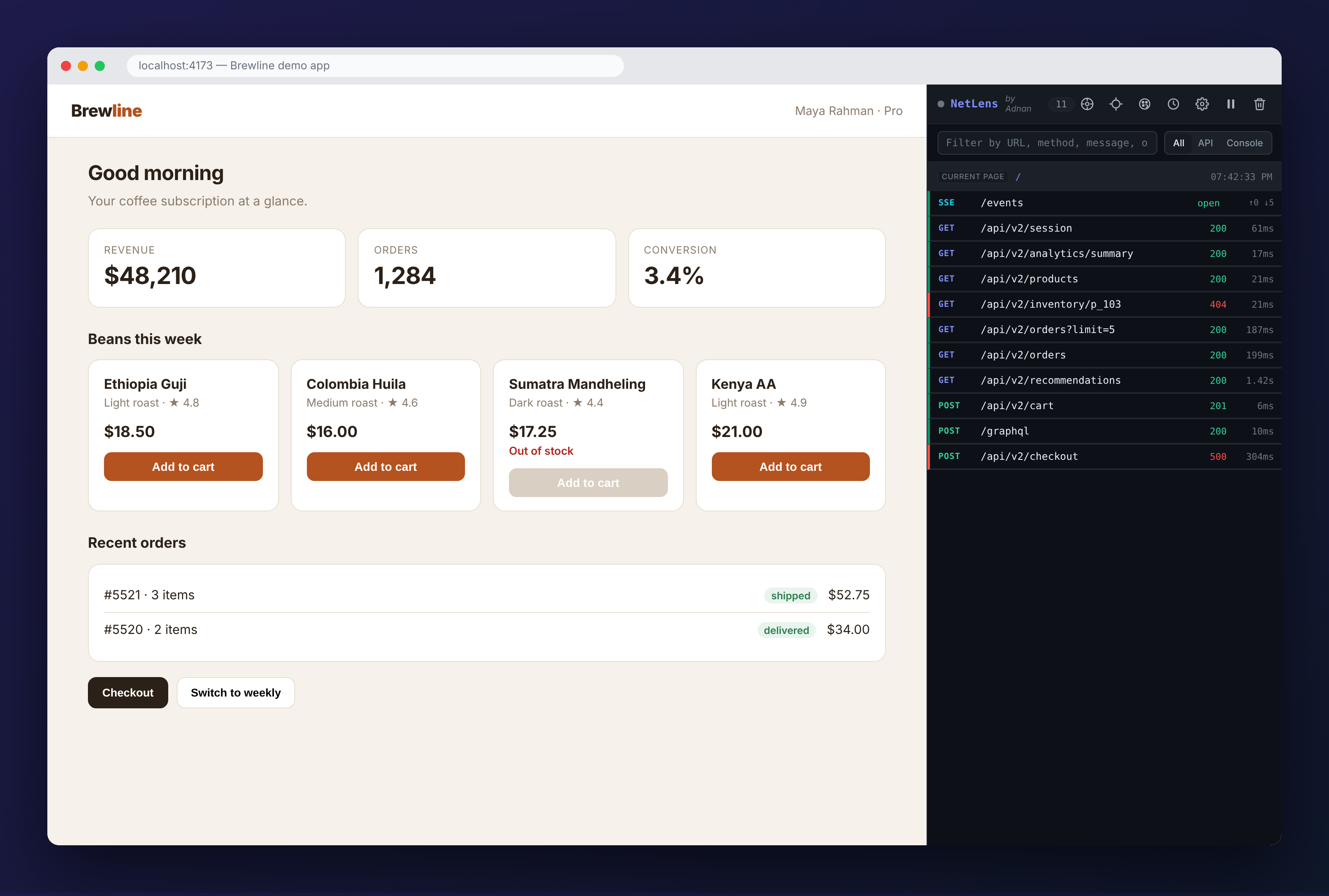The width and height of the screenshot is (1329, 896).
Task: Click the CONVERSION 3.4% card
Action: coord(757,268)
